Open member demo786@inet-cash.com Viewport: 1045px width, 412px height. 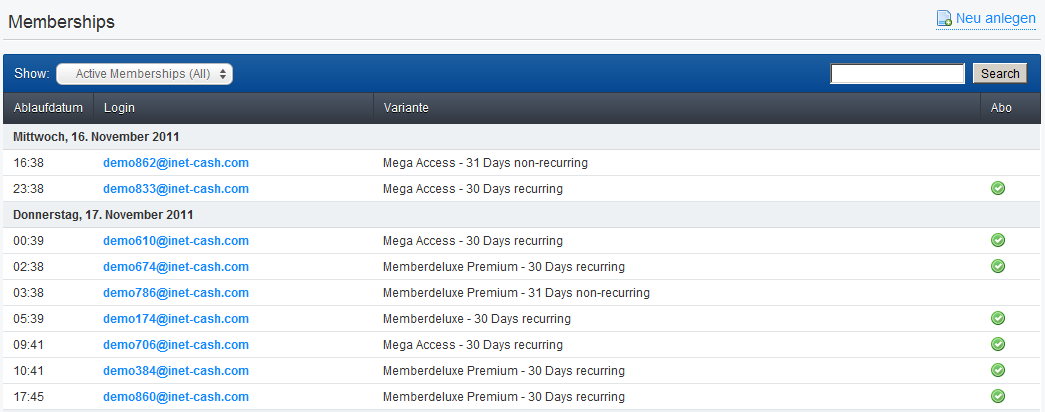point(176,293)
